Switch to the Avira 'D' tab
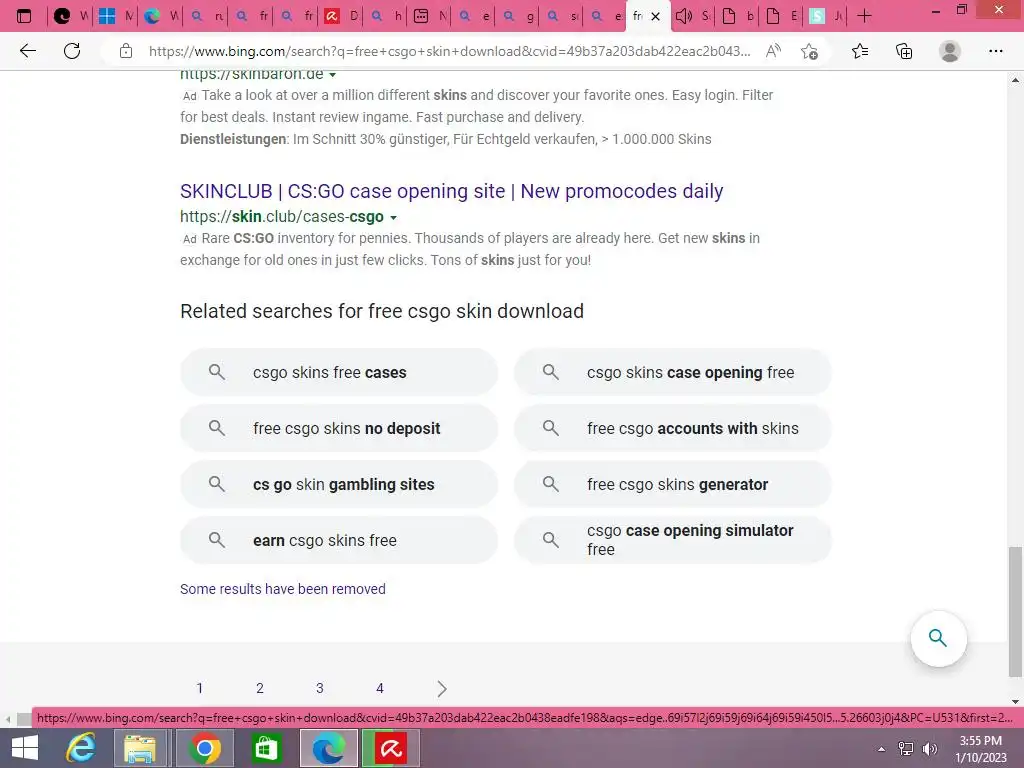 click(x=341, y=16)
